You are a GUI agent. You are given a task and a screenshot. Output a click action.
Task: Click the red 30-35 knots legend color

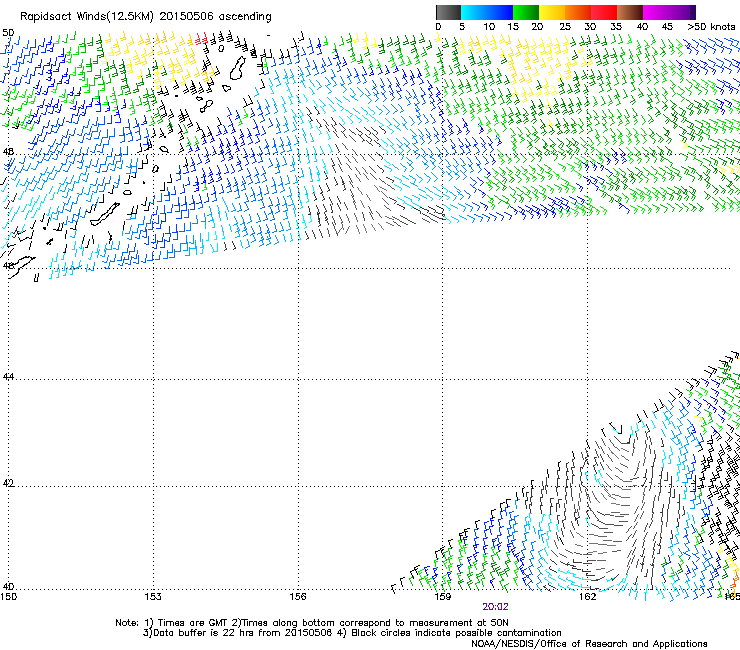click(x=604, y=12)
